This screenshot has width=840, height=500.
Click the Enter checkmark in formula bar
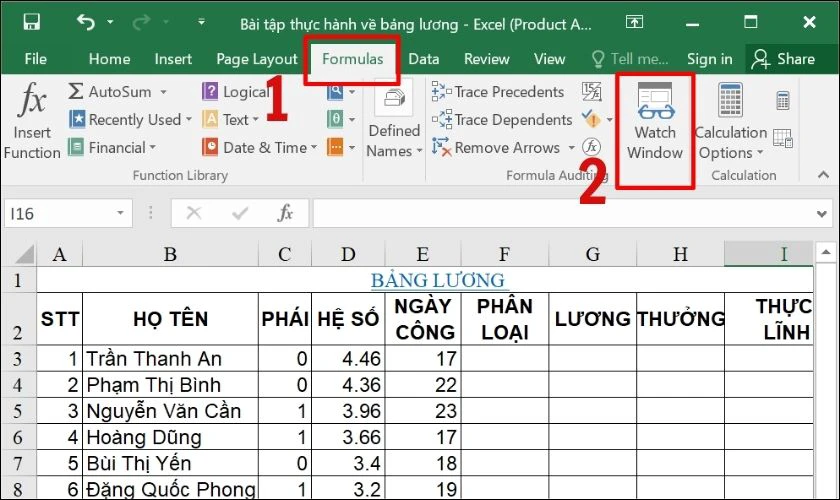tap(240, 213)
